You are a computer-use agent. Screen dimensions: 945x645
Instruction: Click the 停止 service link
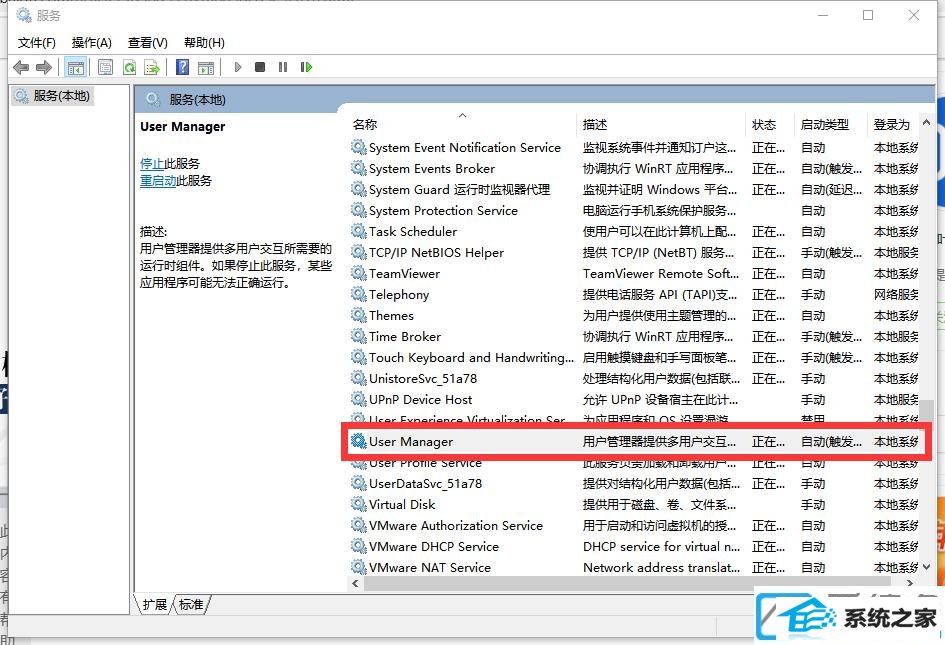pyautogui.click(x=152, y=163)
